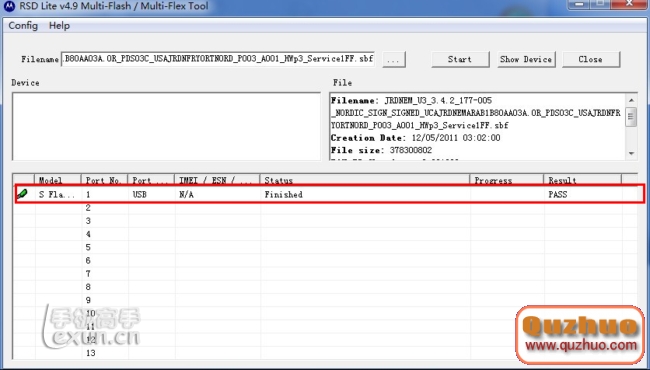Click the Show Device button
Screen dimensions: 650x370
pyautogui.click(x=526, y=59)
